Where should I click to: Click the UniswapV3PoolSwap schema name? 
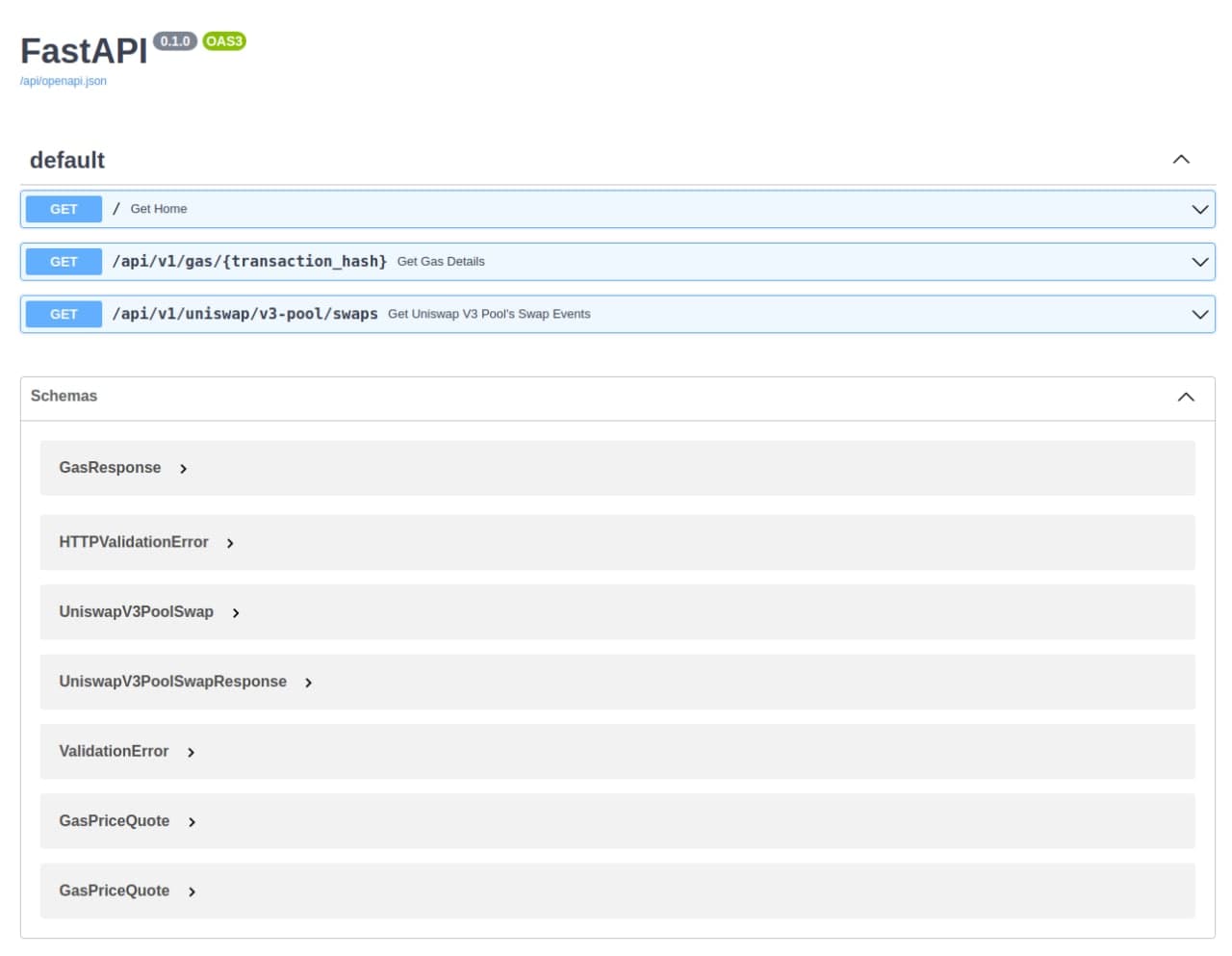[136, 612]
